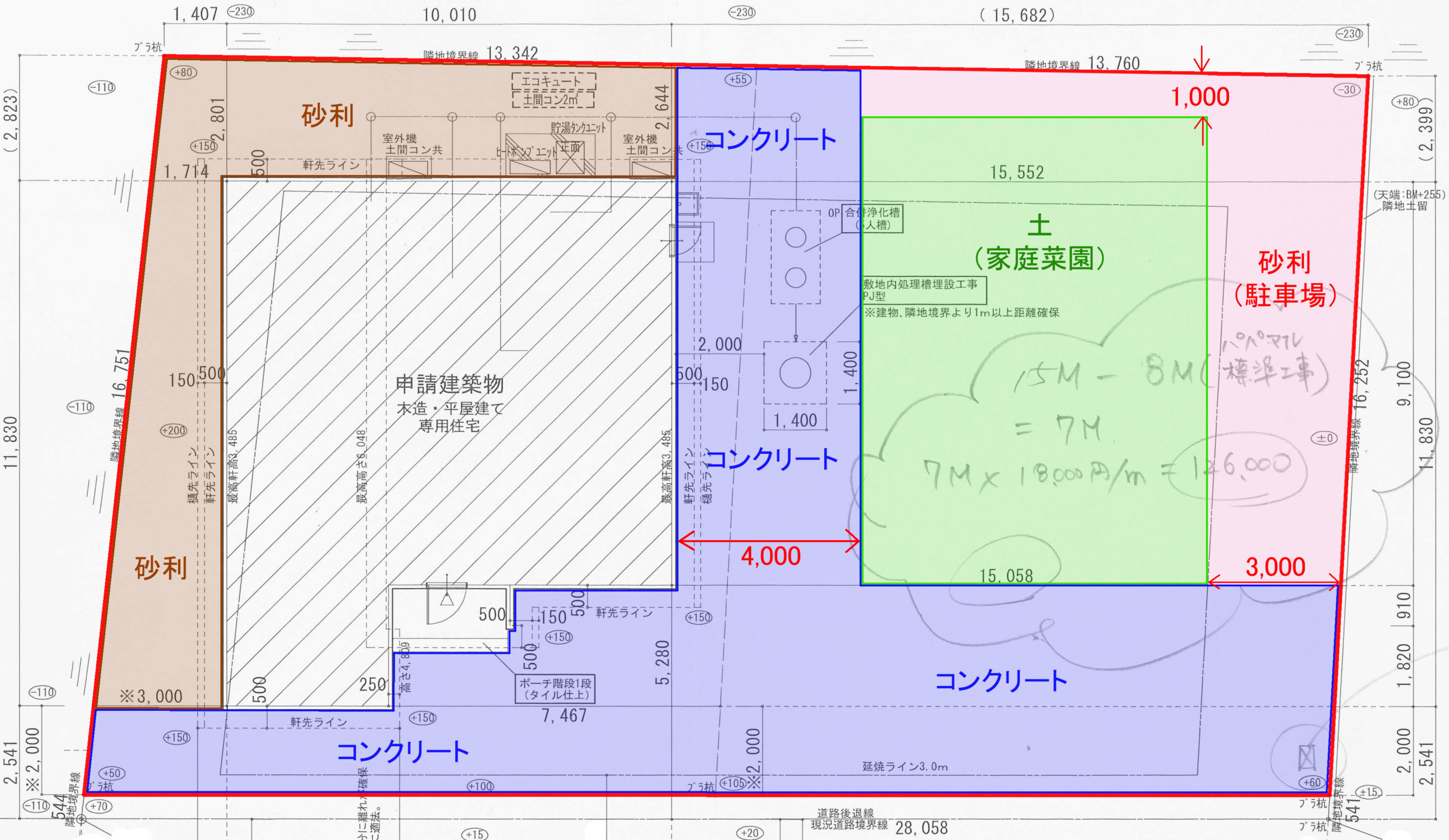This screenshot has width=1449, height=840.
Task: Click the ※建物、隣地境界より1m以上距離確保 note
Action: pos(962,313)
